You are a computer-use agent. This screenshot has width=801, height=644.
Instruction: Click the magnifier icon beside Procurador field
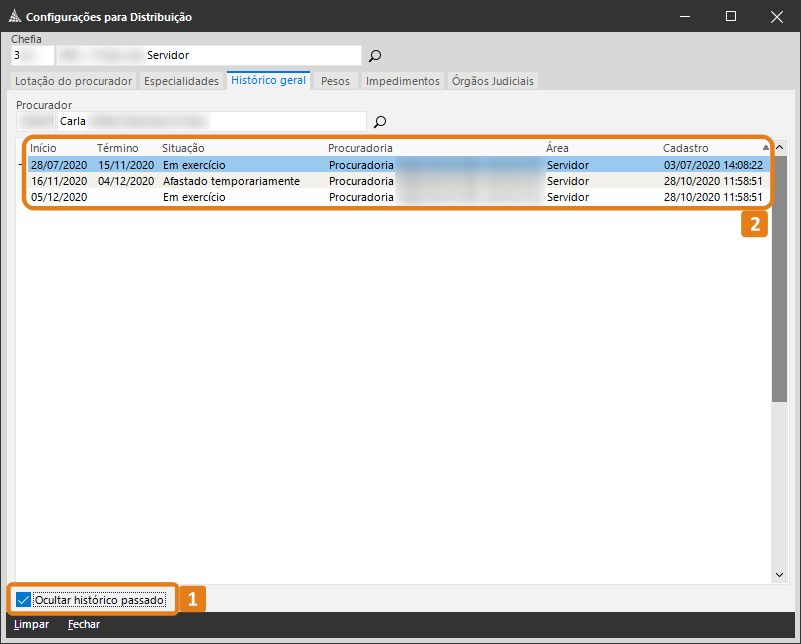click(x=380, y=122)
